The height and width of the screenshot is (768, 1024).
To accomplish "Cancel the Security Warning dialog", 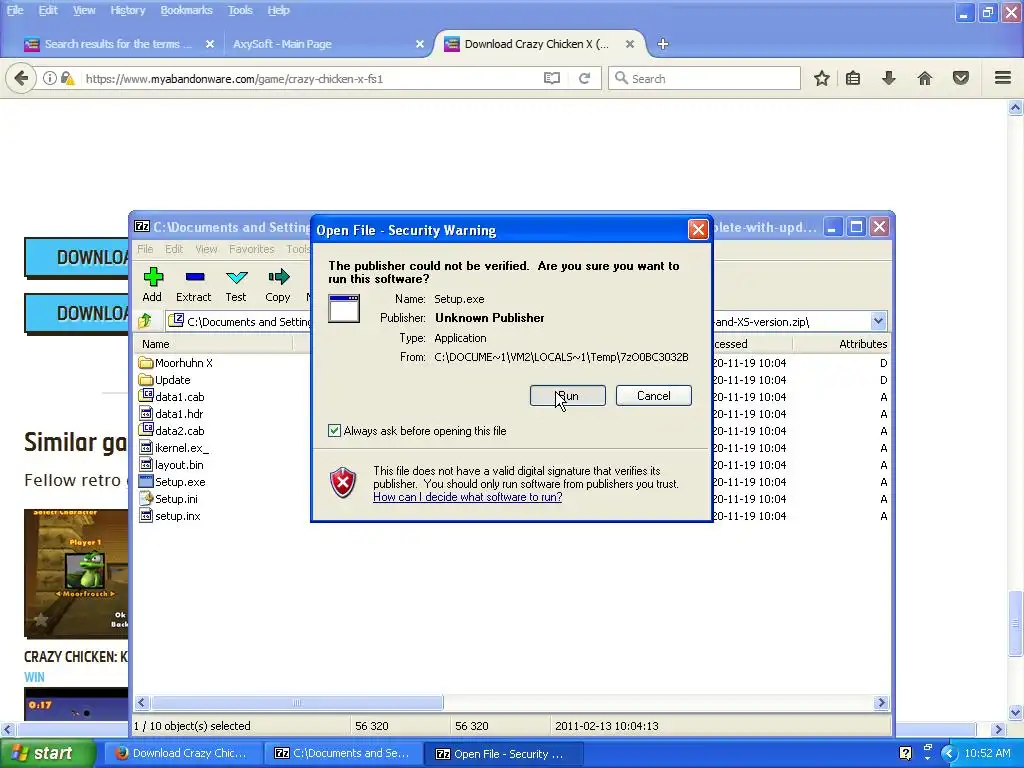I will tap(653, 396).
